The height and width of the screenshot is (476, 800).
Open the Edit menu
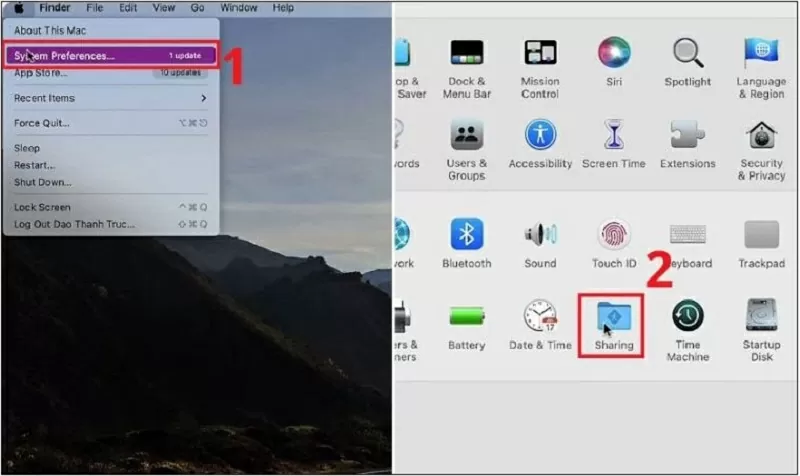[128, 8]
